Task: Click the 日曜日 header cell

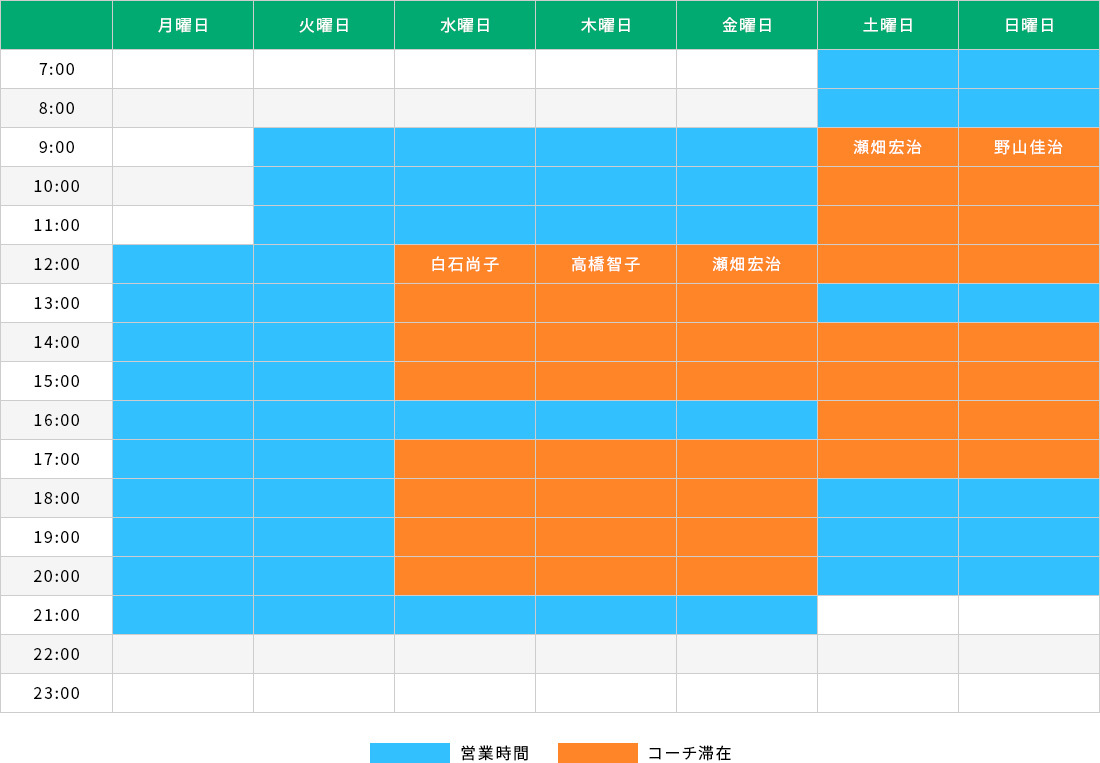Action: click(1029, 25)
